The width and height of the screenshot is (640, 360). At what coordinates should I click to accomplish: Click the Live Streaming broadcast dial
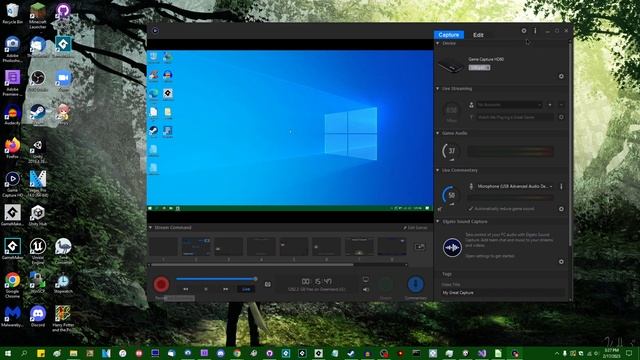(x=451, y=110)
